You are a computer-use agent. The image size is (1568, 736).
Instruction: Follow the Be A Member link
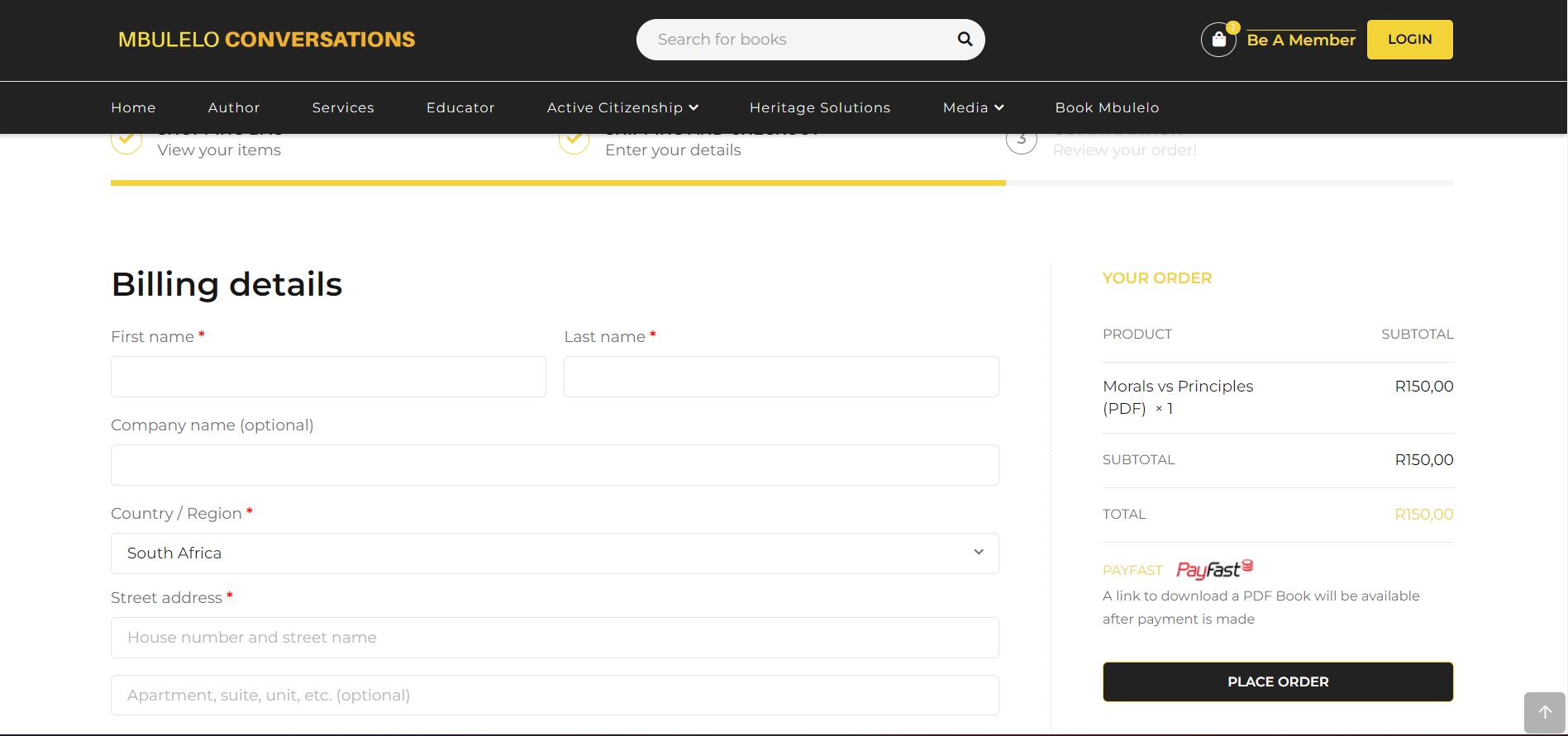1301,40
